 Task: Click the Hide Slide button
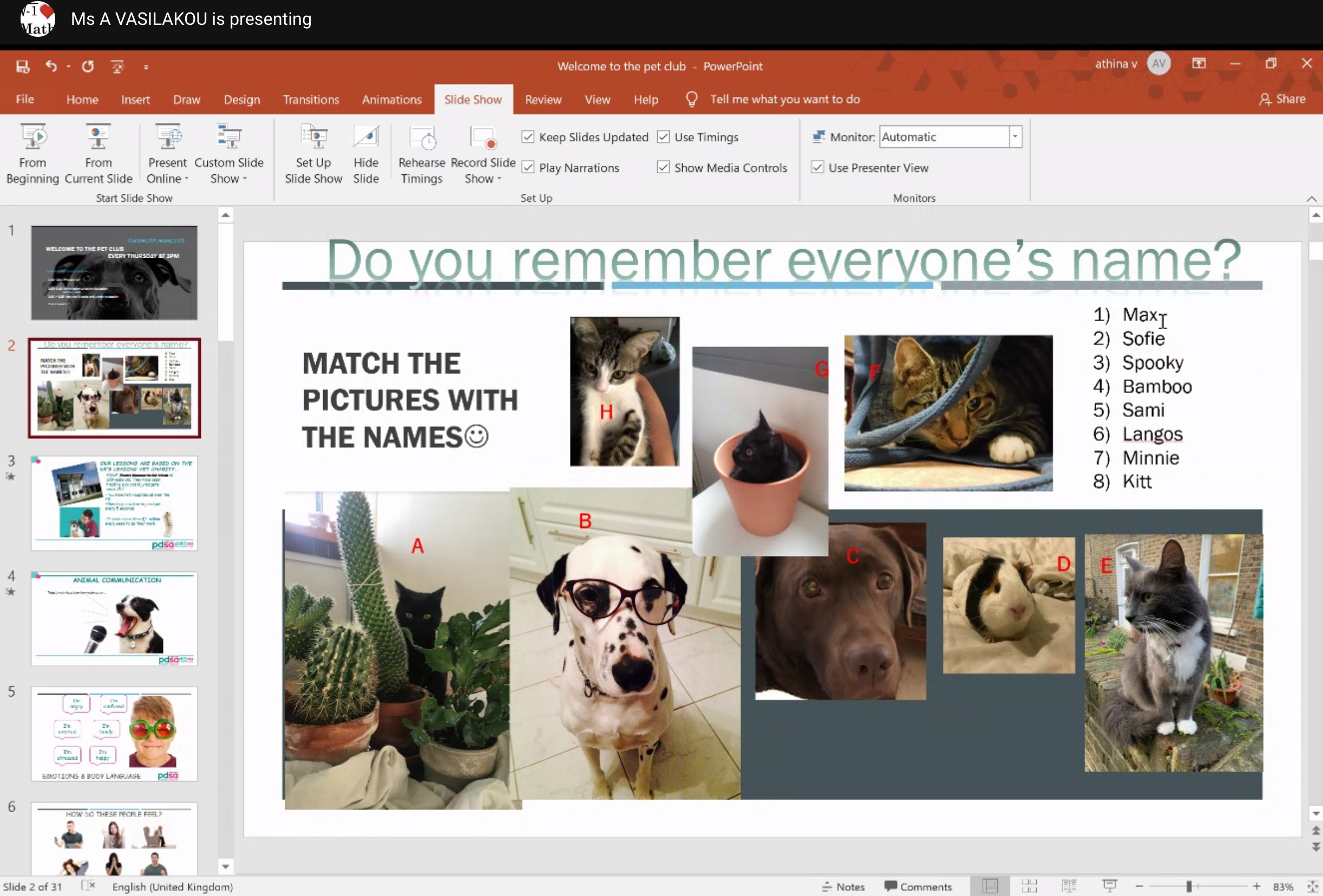pyautogui.click(x=366, y=154)
